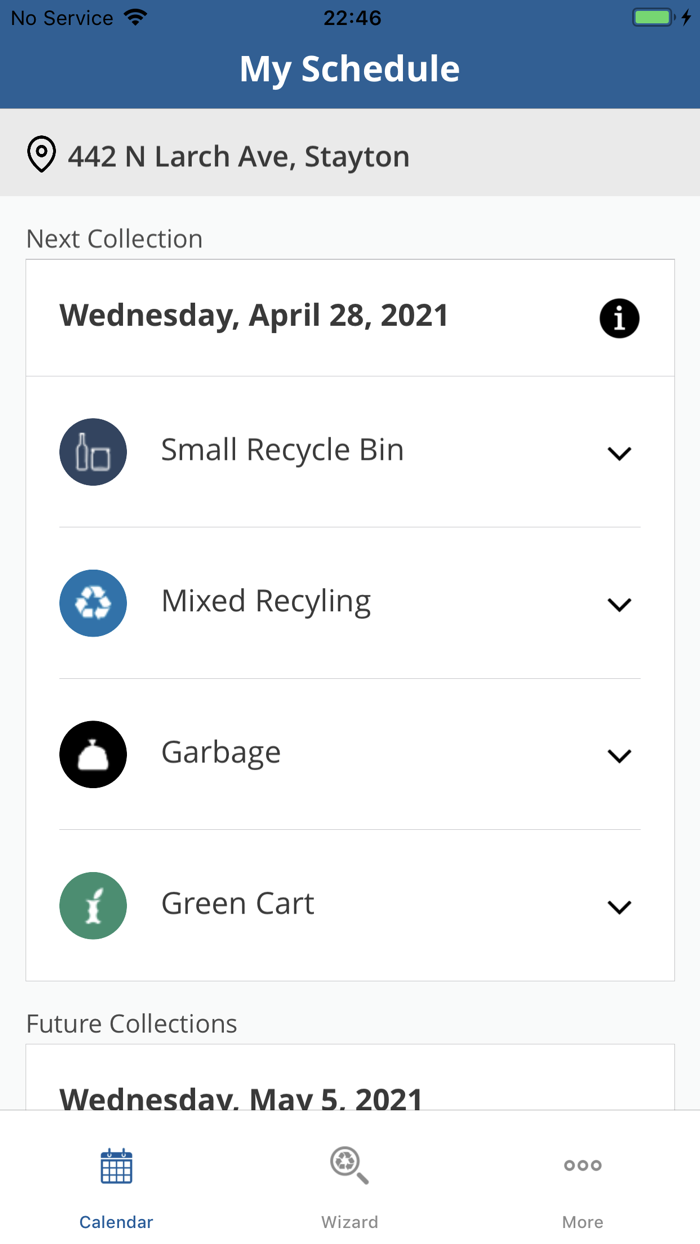This screenshot has height=1244, width=700.
Task: Tap the Calendar icon in bottom bar
Action: point(116,1165)
